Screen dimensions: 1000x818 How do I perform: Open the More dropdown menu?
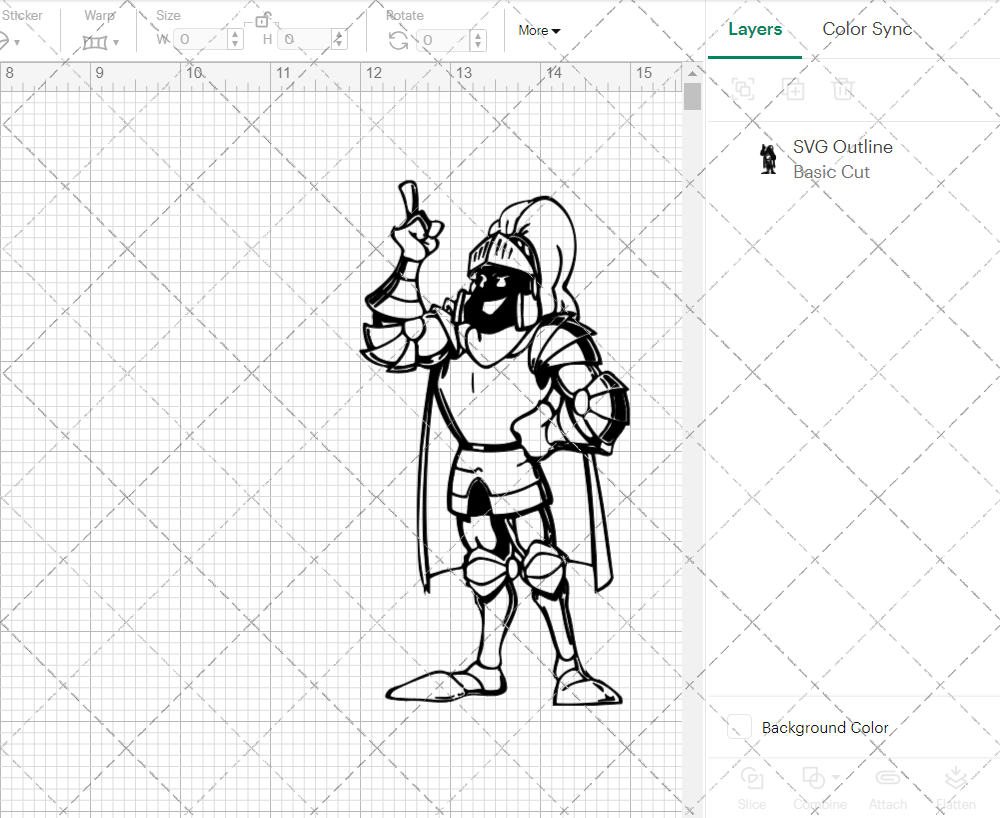click(538, 30)
